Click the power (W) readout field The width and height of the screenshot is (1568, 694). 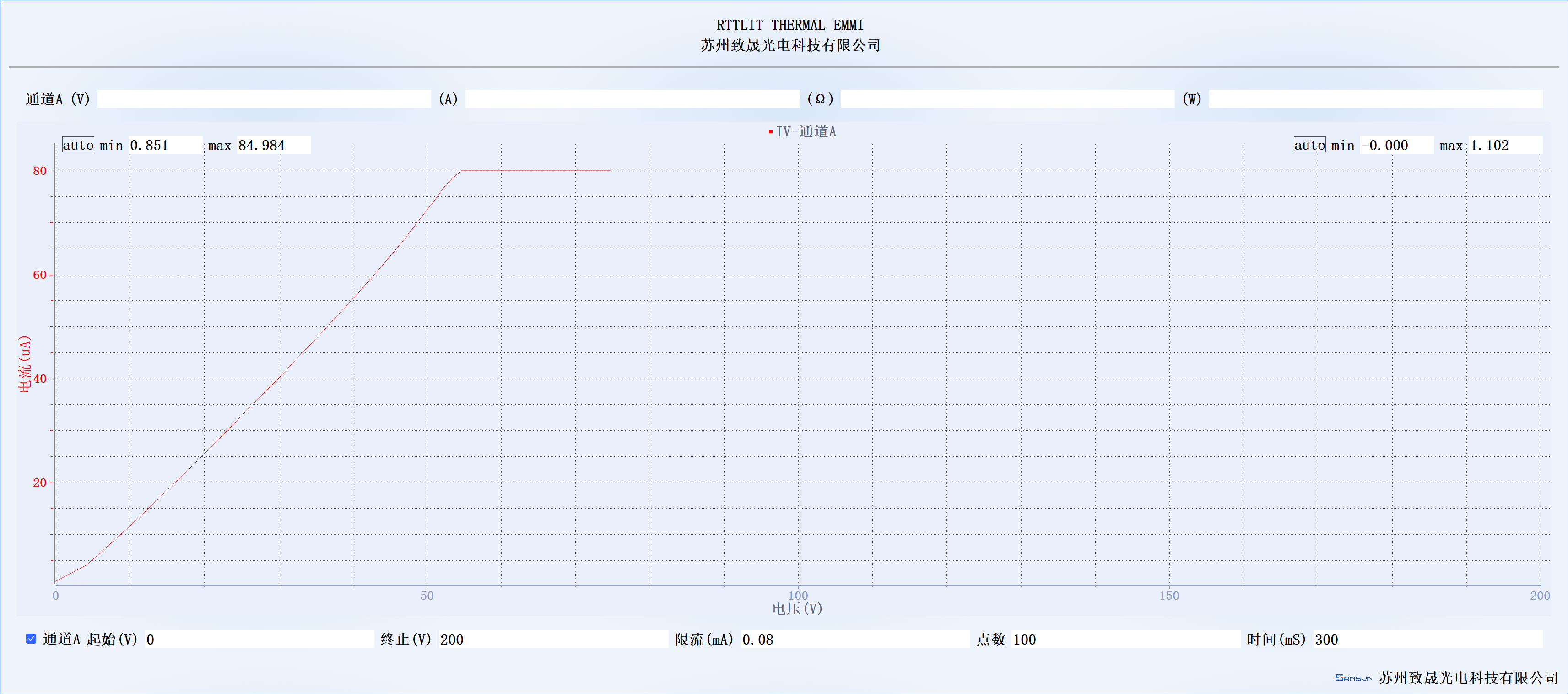coord(1375,99)
